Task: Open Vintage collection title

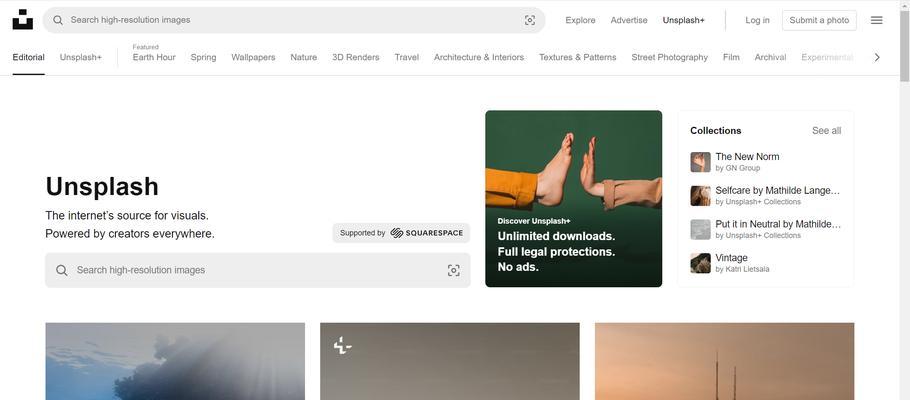Action: 731,258
